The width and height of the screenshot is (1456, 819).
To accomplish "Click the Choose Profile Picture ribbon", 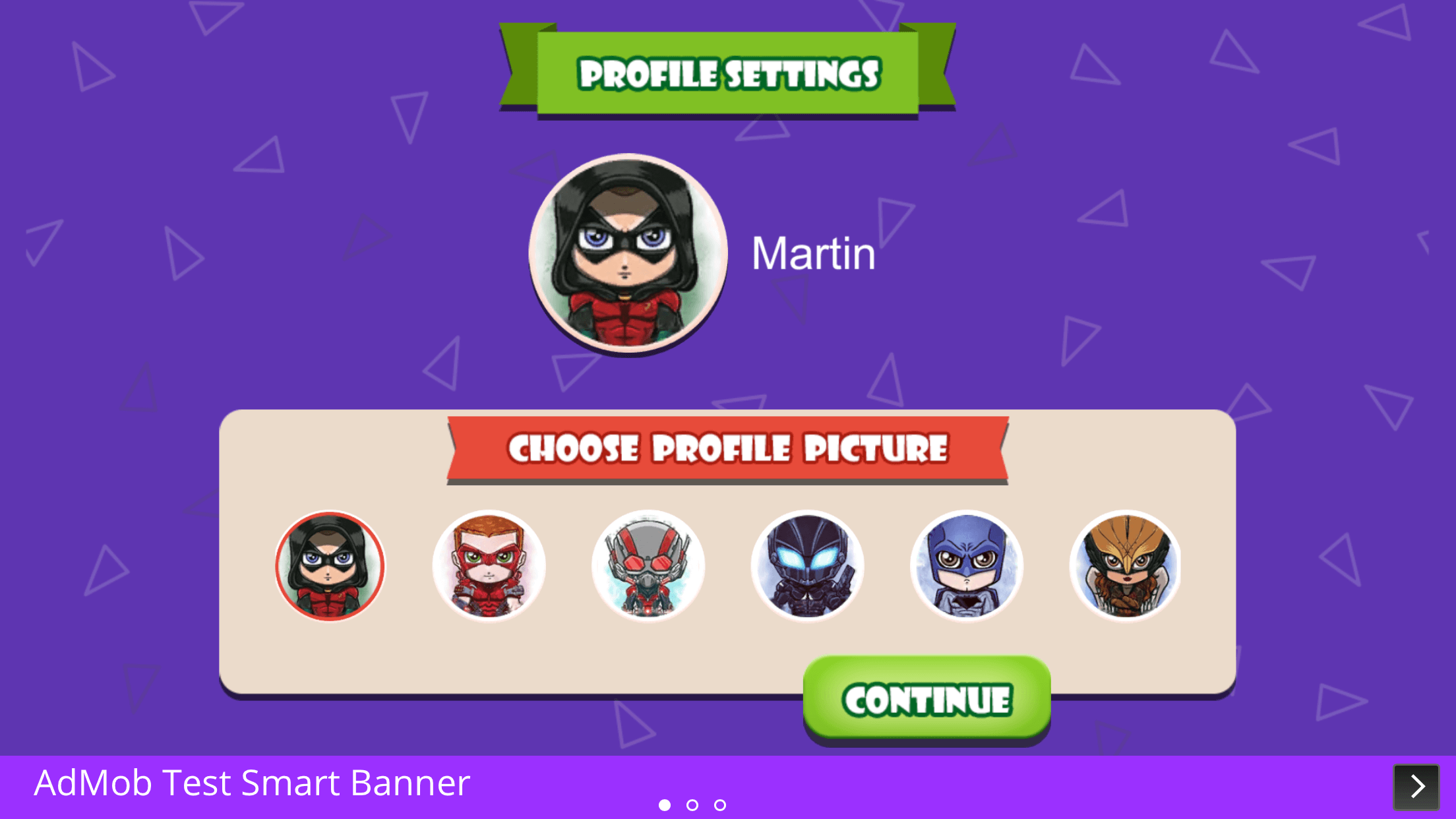I will click(x=728, y=449).
